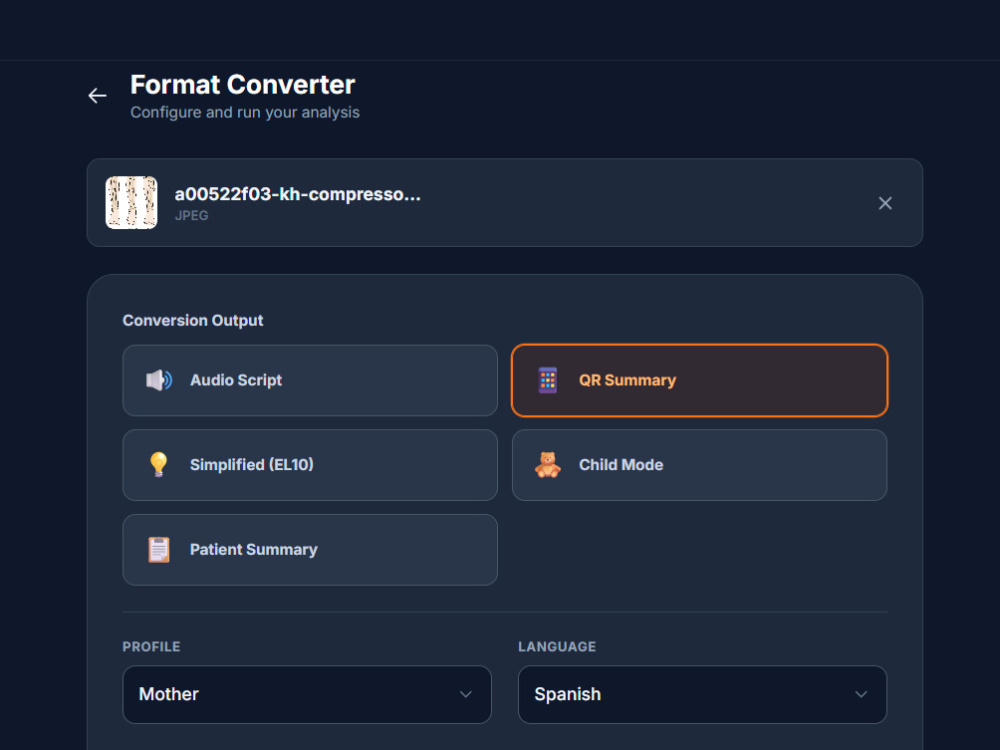Open the Profile dropdown showing Mother
Screen dimensions: 1000x750
[307, 695]
